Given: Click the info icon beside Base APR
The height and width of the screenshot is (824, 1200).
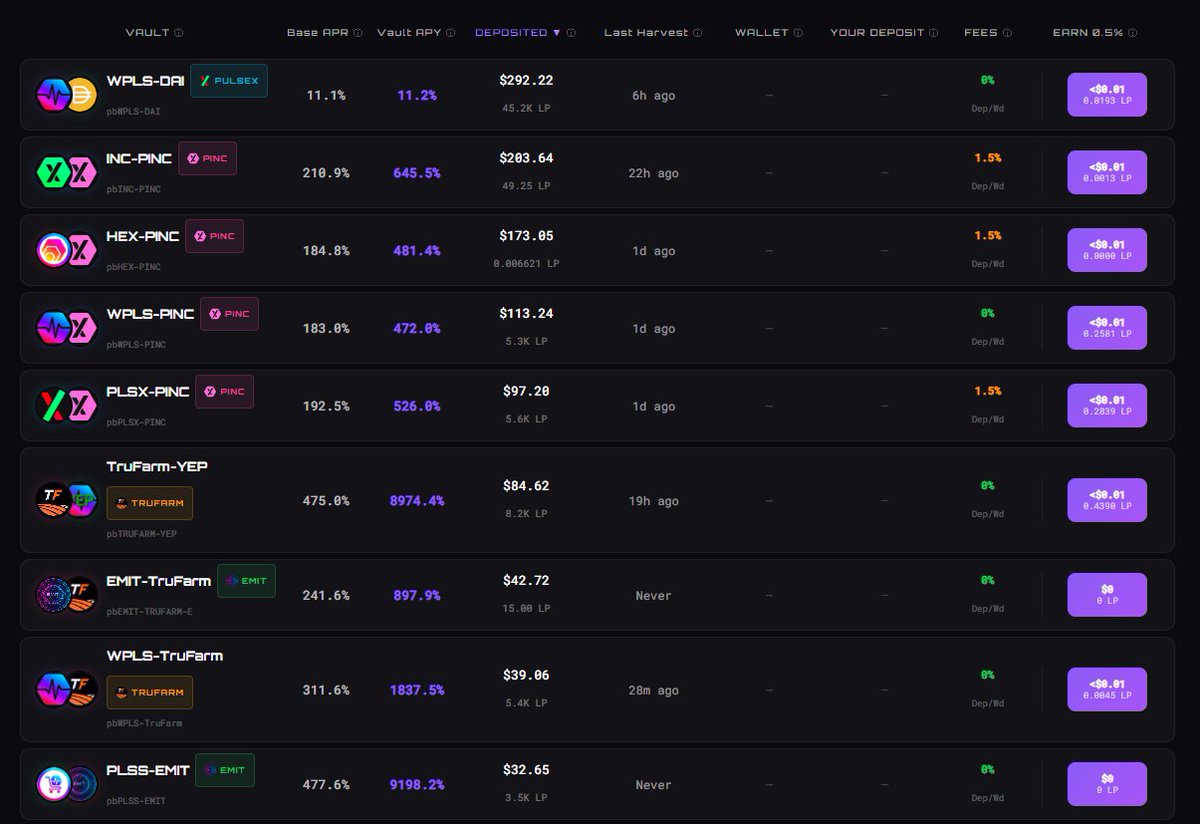Looking at the screenshot, I should tap(357, 33).
